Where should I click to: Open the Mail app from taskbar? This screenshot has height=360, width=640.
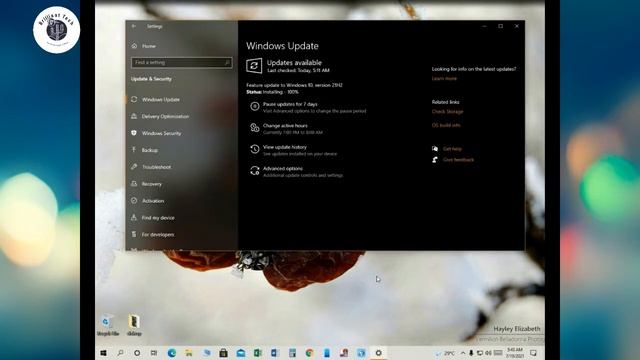pos(241,353)
